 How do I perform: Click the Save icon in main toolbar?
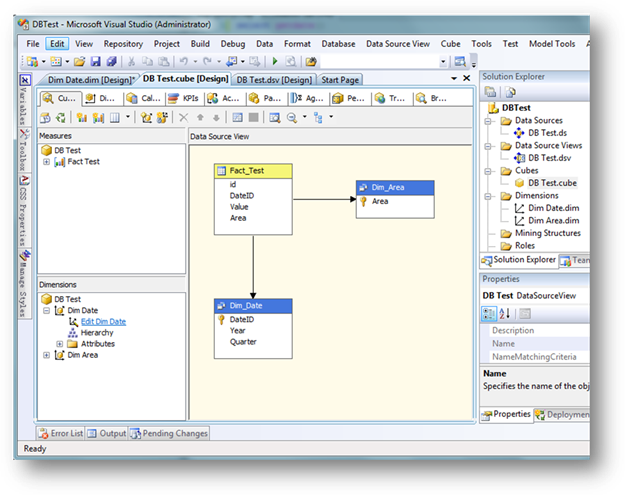95,61
